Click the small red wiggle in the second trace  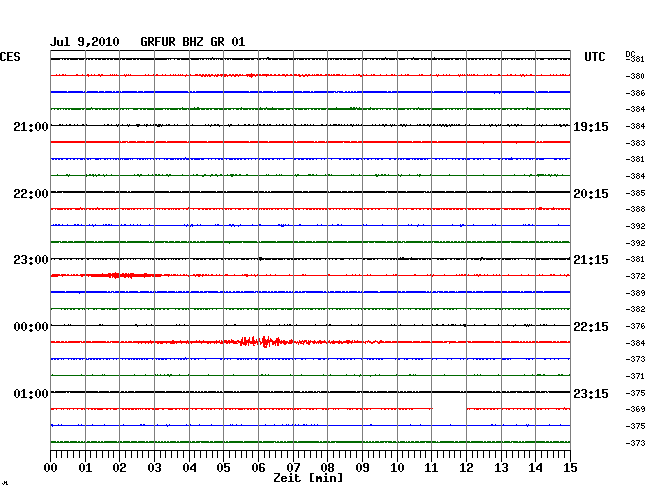click(251, 75)
